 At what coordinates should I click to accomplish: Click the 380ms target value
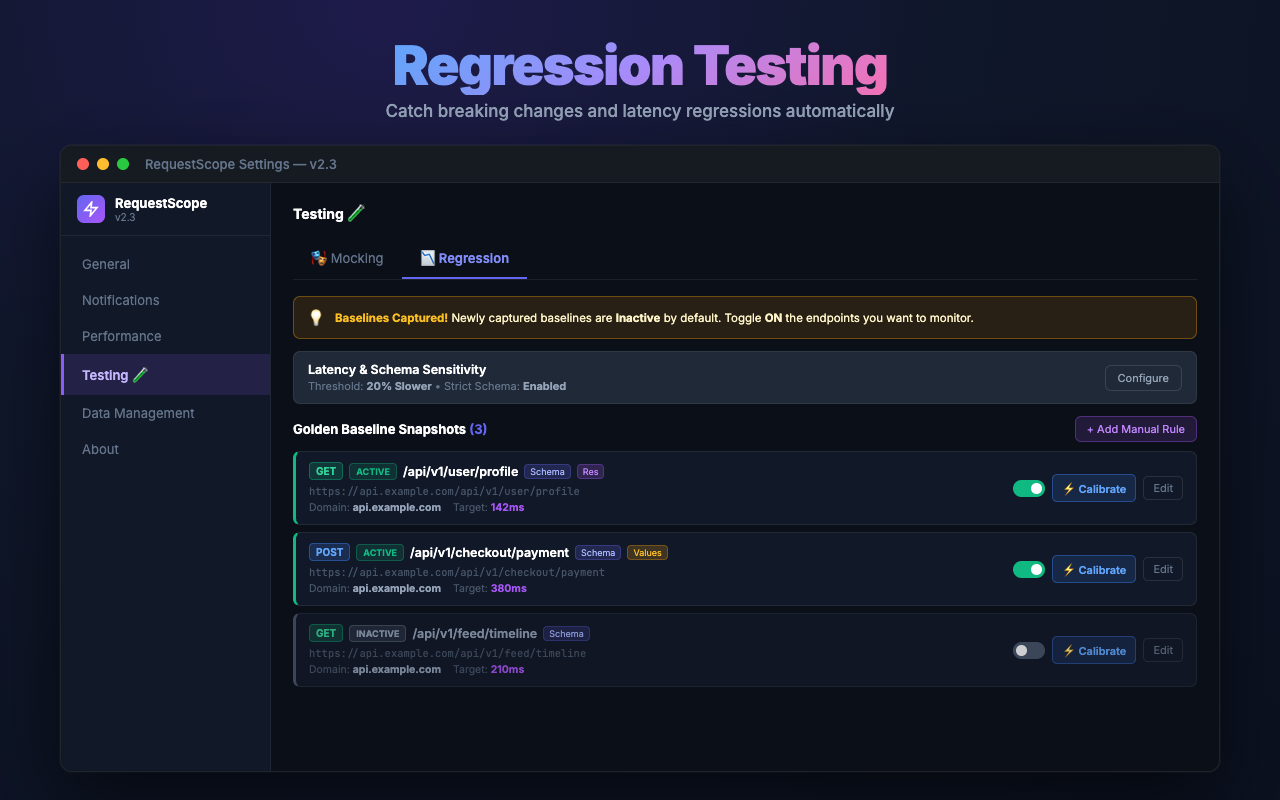tap(509, 588)
